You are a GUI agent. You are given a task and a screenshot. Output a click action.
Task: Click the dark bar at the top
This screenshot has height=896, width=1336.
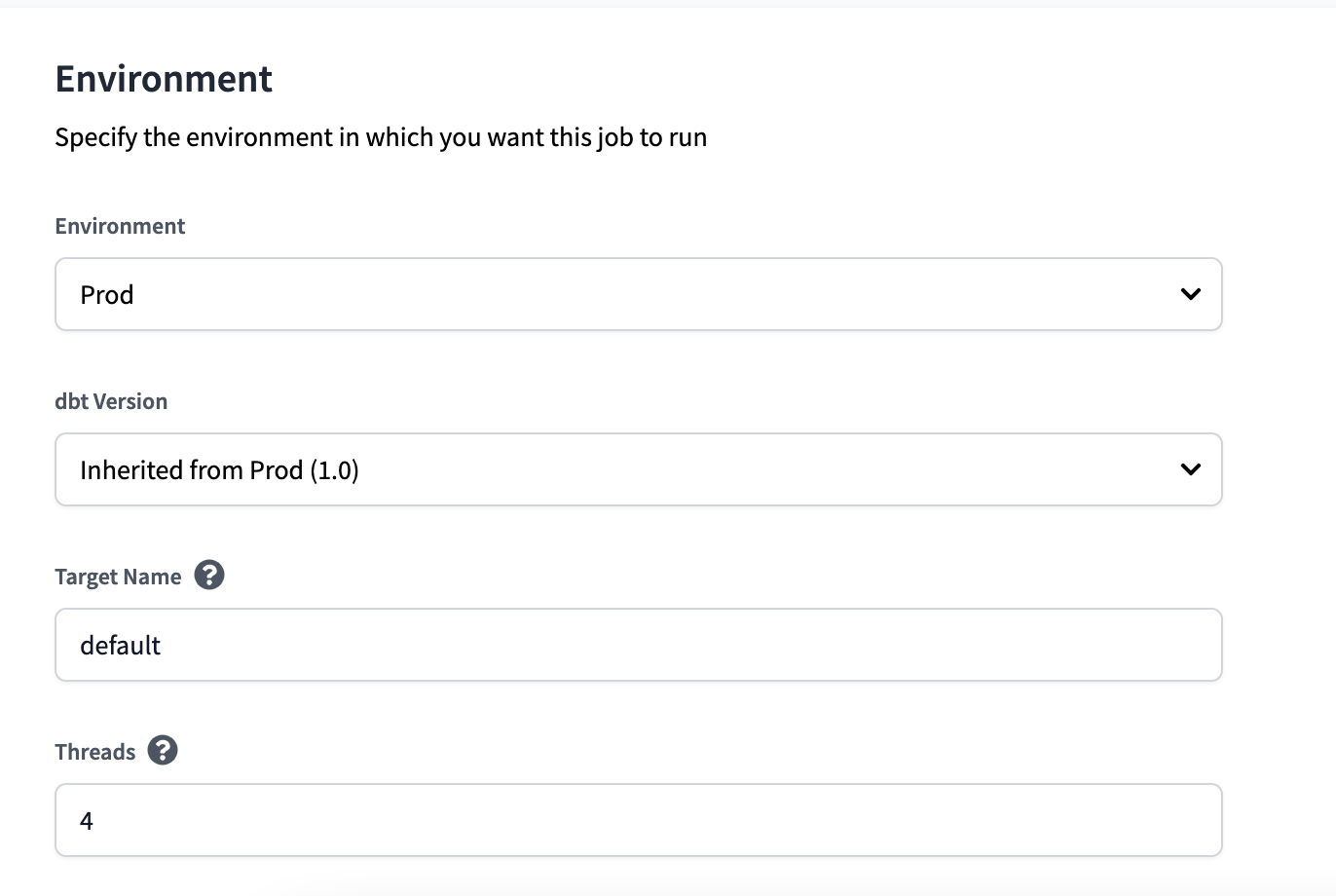coord(668,5)
